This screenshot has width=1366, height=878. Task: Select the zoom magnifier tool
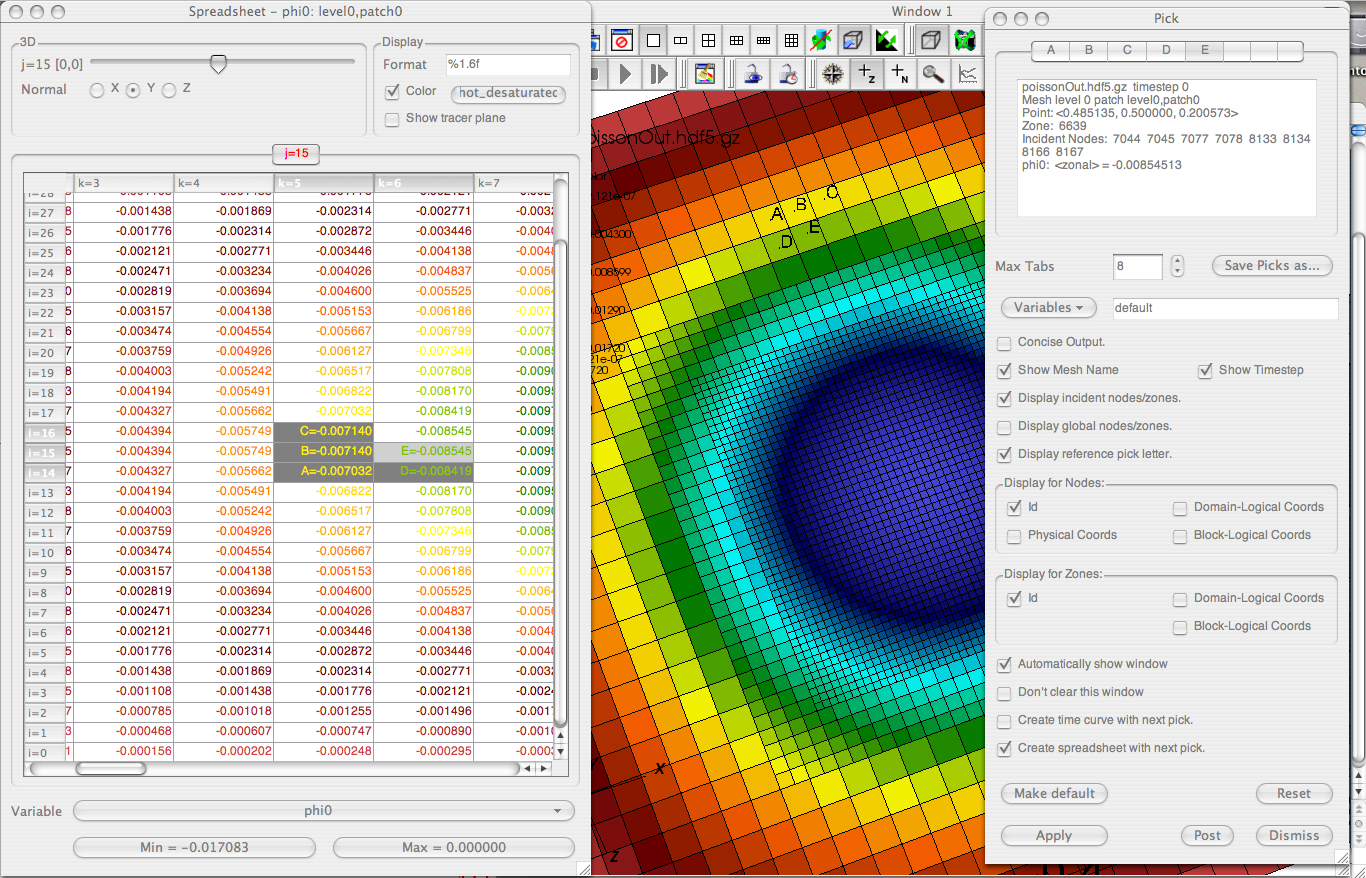point(933,73)
